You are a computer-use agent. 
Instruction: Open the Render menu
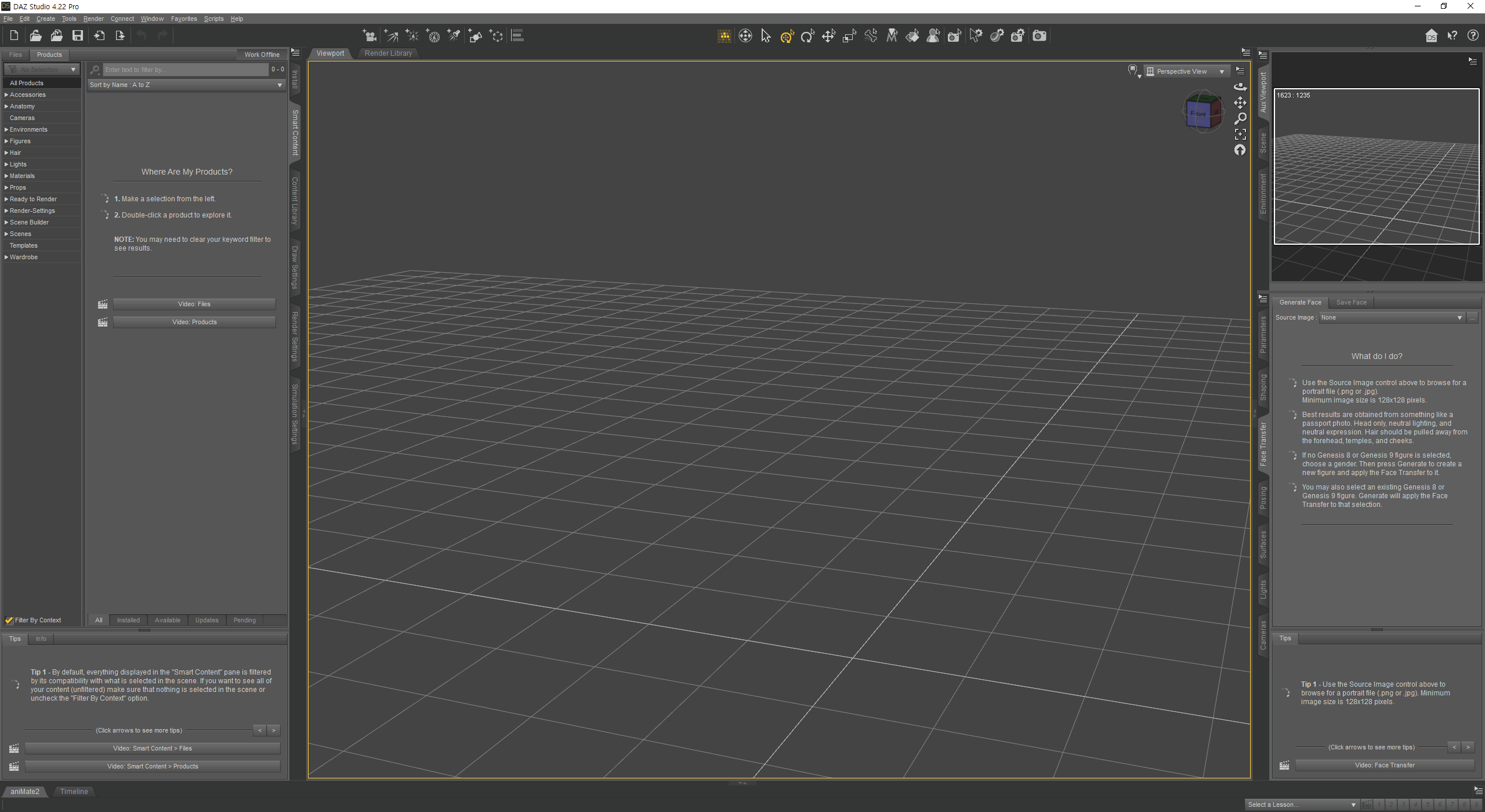[x=93, y=19]
